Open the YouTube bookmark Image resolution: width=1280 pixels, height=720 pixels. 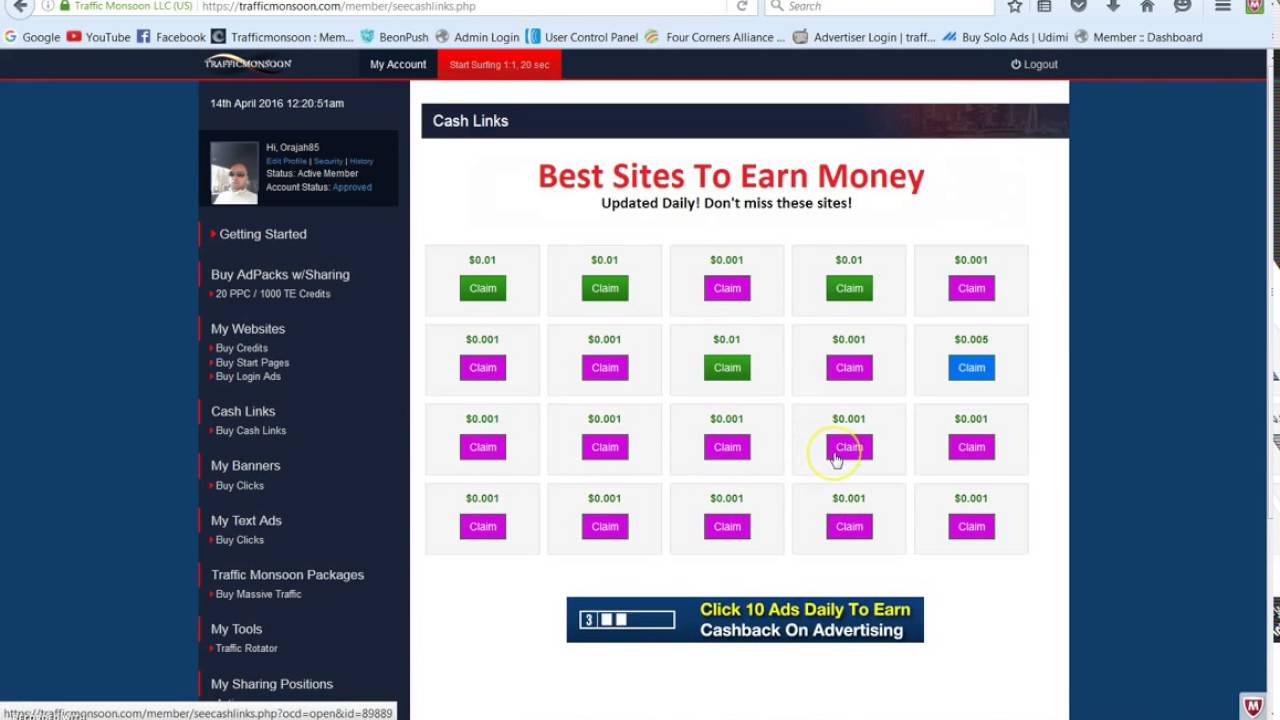point(98,37)
